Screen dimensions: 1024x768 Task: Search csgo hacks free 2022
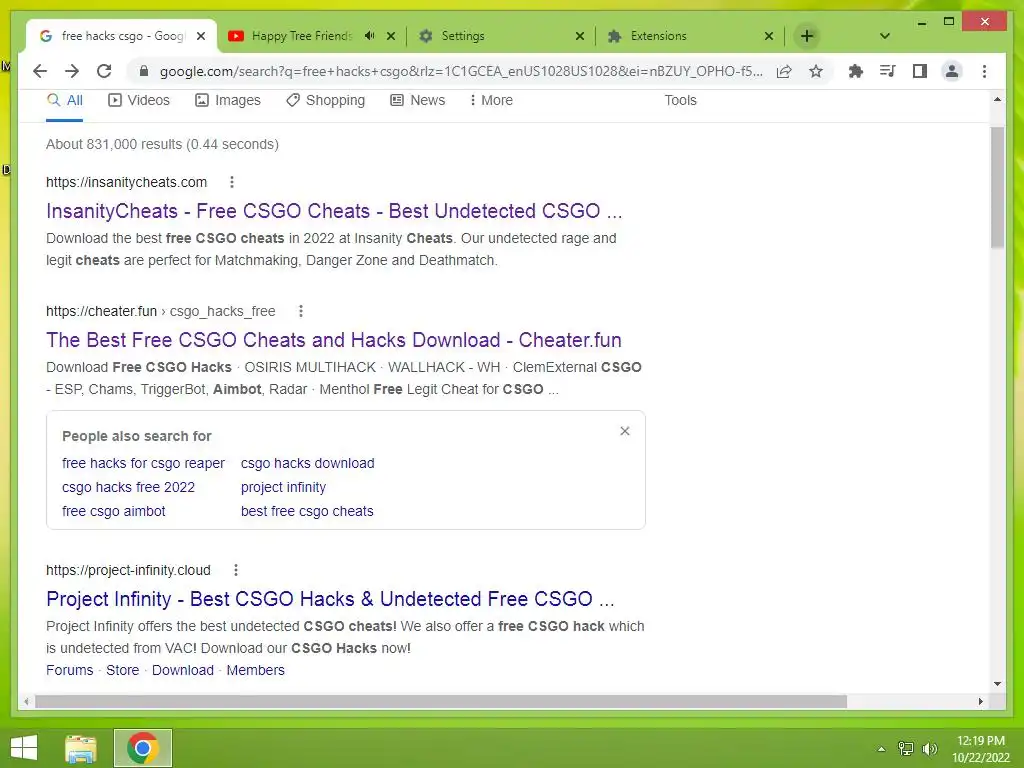pos(128,487)
